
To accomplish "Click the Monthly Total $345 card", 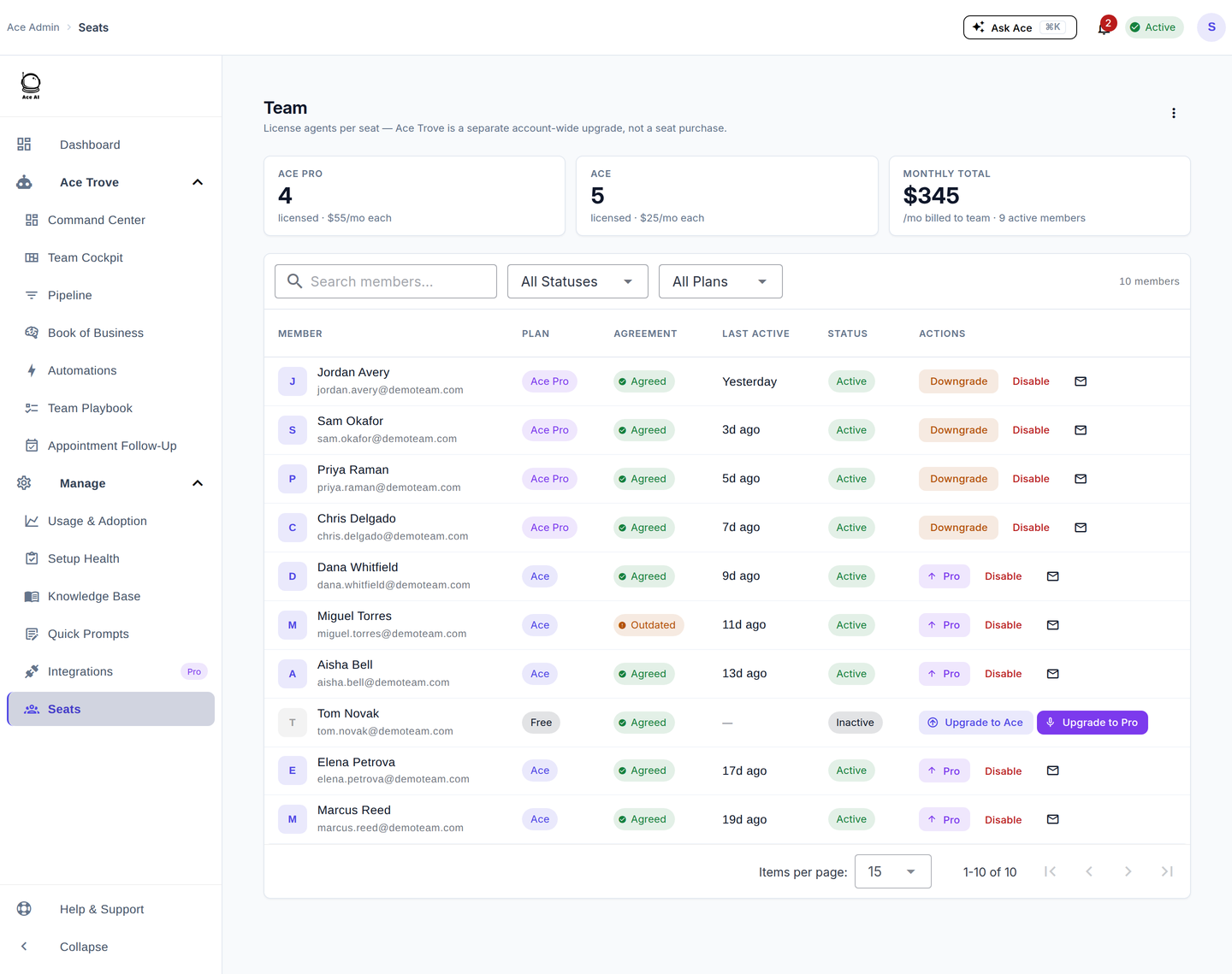I will pyautogui.click(x=1039, y=196).
